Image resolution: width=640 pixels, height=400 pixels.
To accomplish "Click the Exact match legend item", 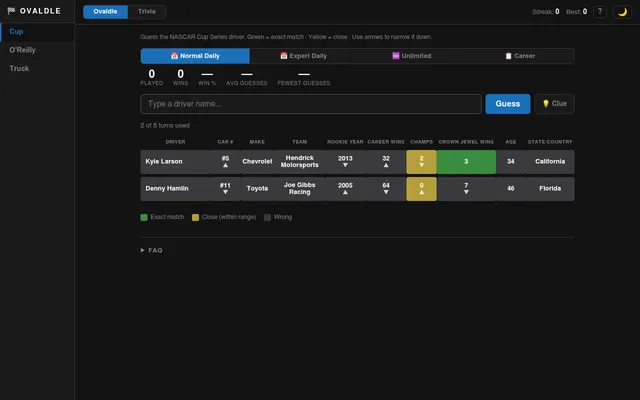I will tap(162, 217).
